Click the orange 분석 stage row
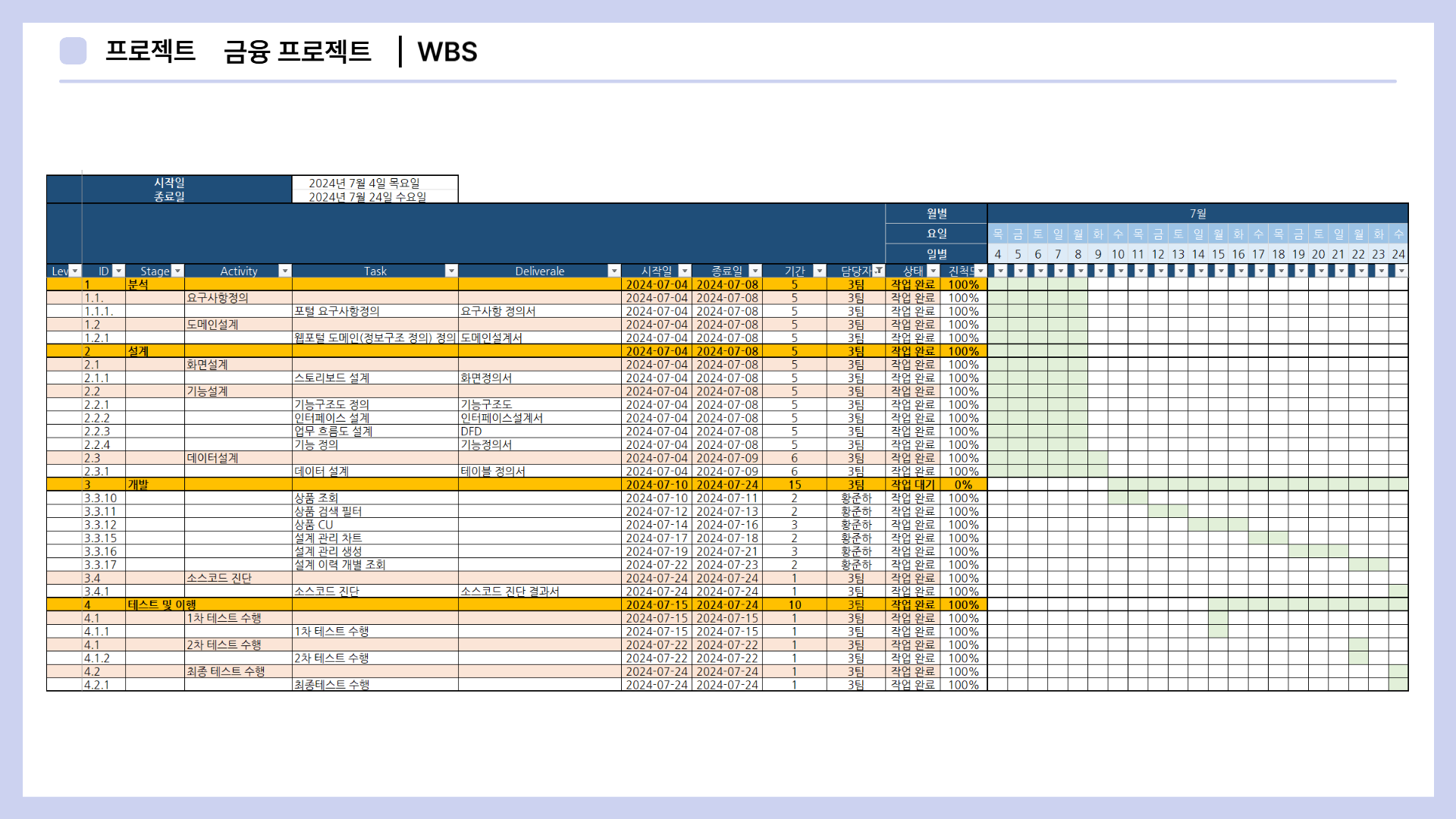 tap(138, 284)
